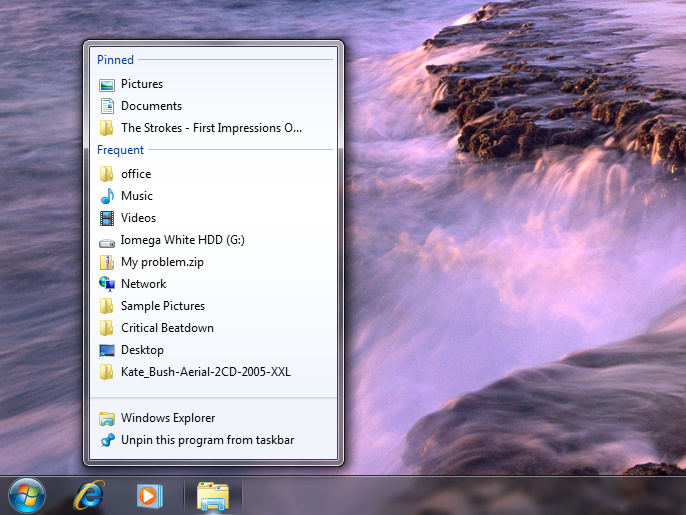This screenshot has height=515, width=686.
Task: Click the Windows Start orb button
Action: 27,495
